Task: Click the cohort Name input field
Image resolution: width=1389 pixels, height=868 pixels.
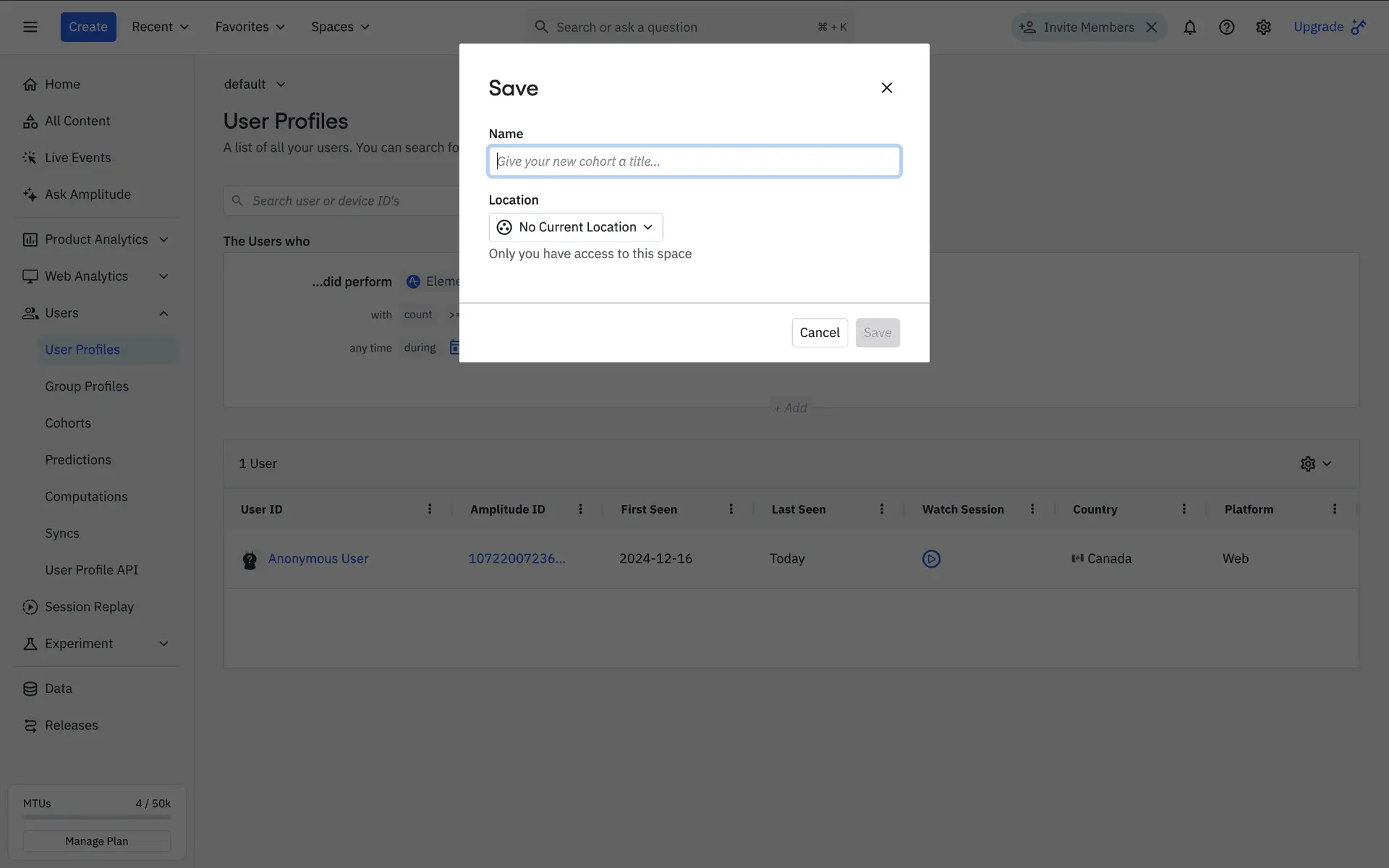Action: (694, 161)
